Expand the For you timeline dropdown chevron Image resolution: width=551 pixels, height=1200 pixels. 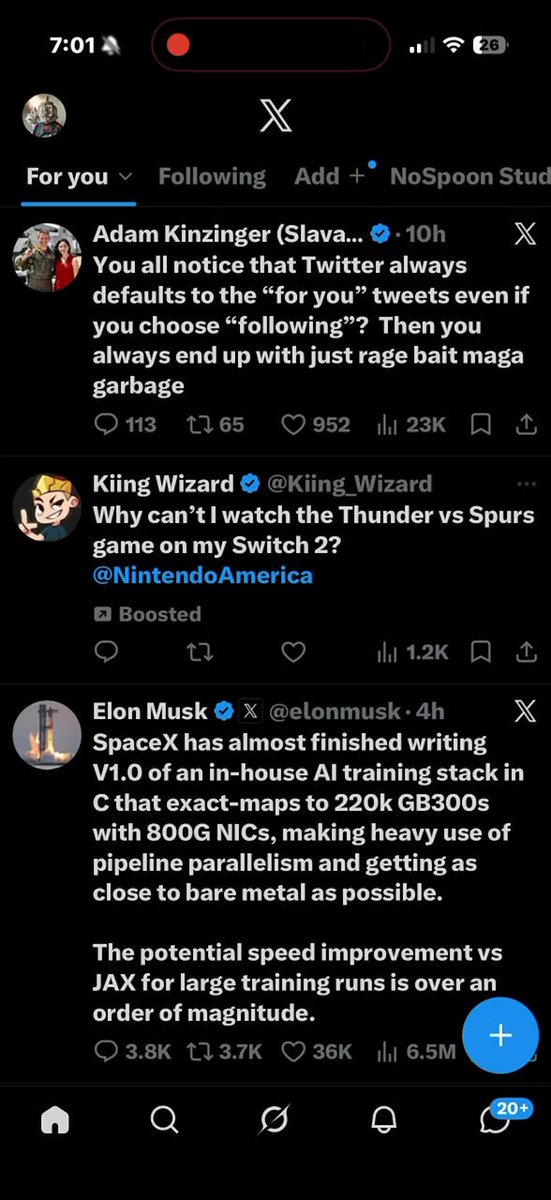click(x=125, y=176)
